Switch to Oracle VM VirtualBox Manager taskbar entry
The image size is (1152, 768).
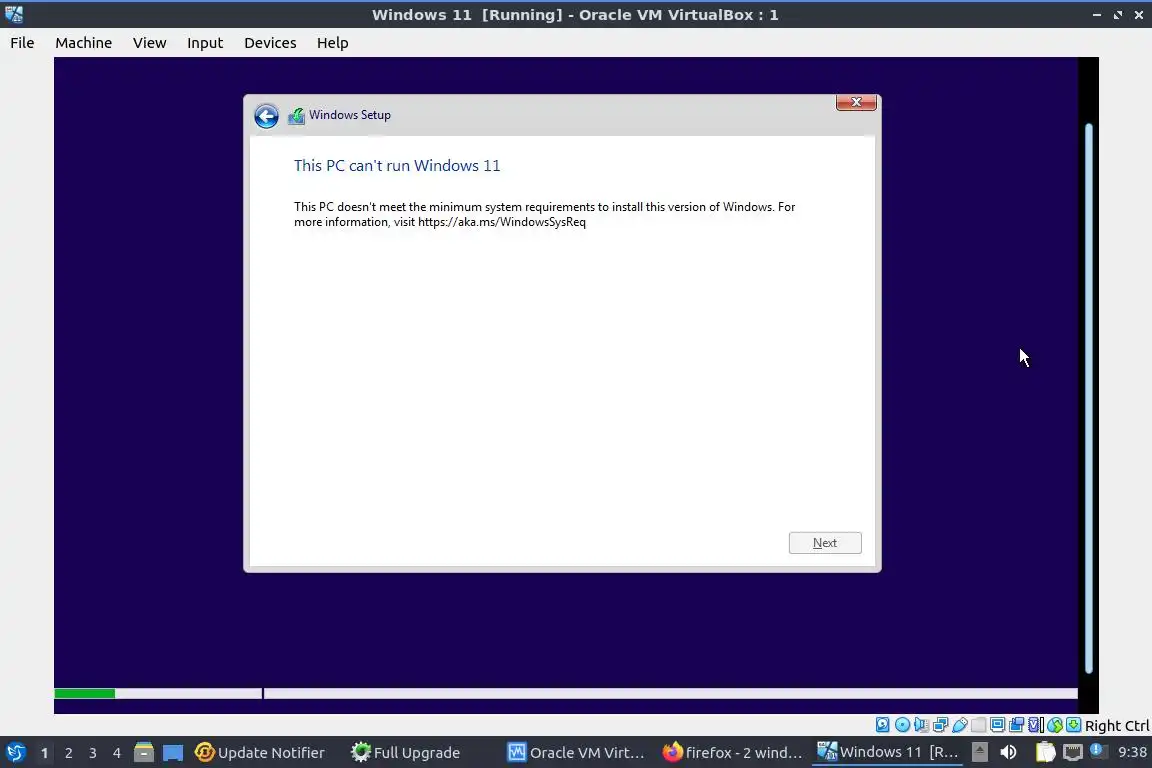pos(576,752)
